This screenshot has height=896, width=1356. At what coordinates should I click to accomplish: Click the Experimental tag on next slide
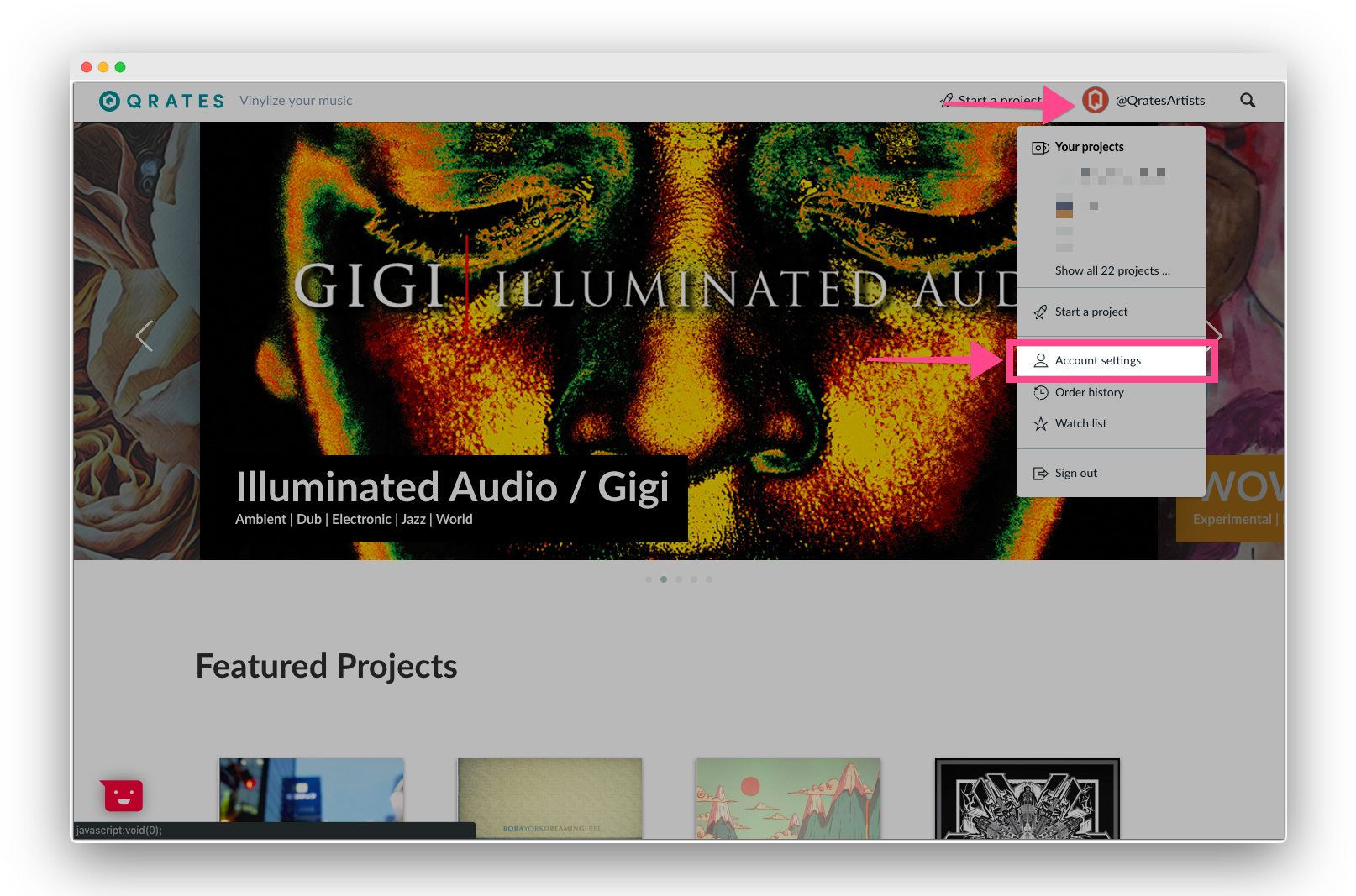[x=1232, y=519]
